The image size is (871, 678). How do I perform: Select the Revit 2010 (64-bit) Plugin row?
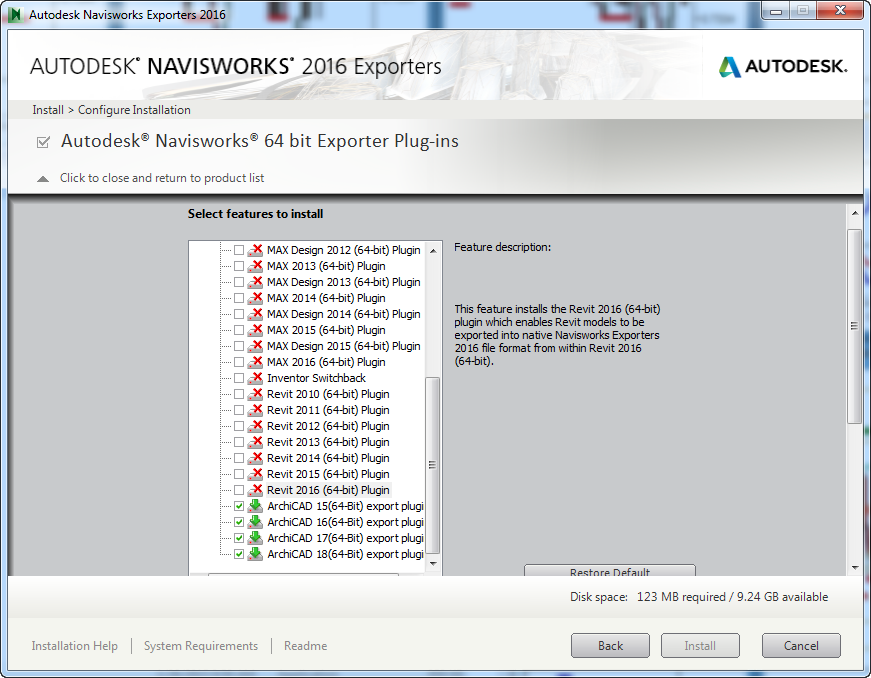(328, 394)
